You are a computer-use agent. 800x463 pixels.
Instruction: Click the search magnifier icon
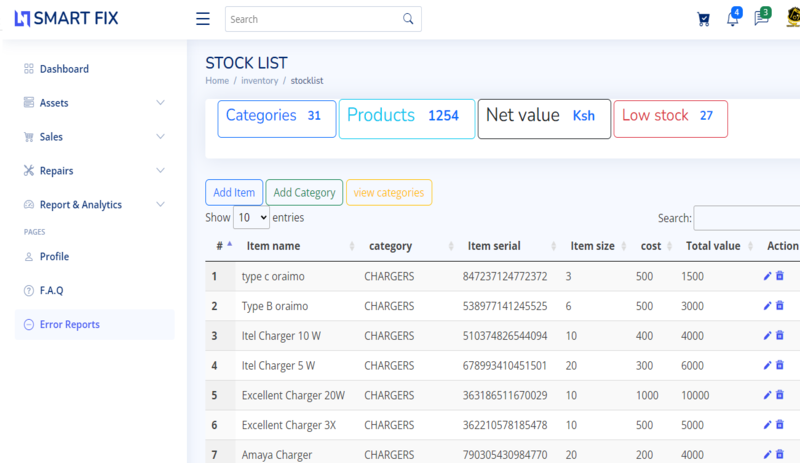408,19
